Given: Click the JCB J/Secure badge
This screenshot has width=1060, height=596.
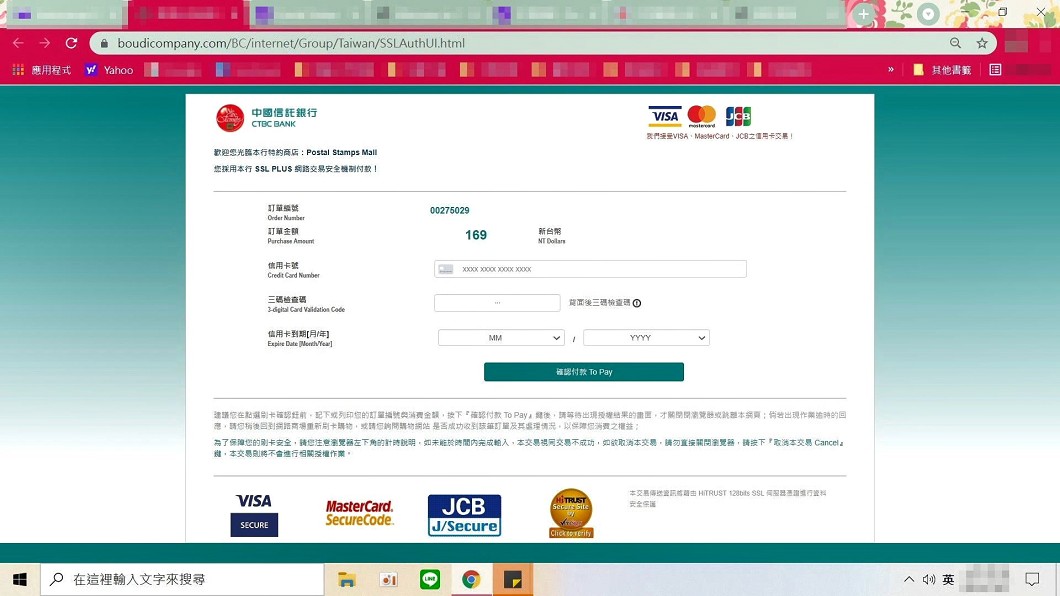Looking at the screenshot, I should [464, 516].
